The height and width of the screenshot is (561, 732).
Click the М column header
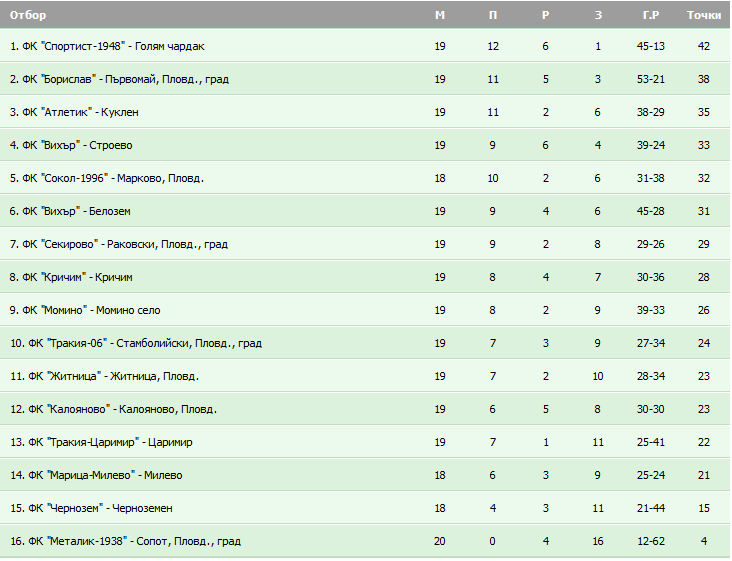pos(440,15)
